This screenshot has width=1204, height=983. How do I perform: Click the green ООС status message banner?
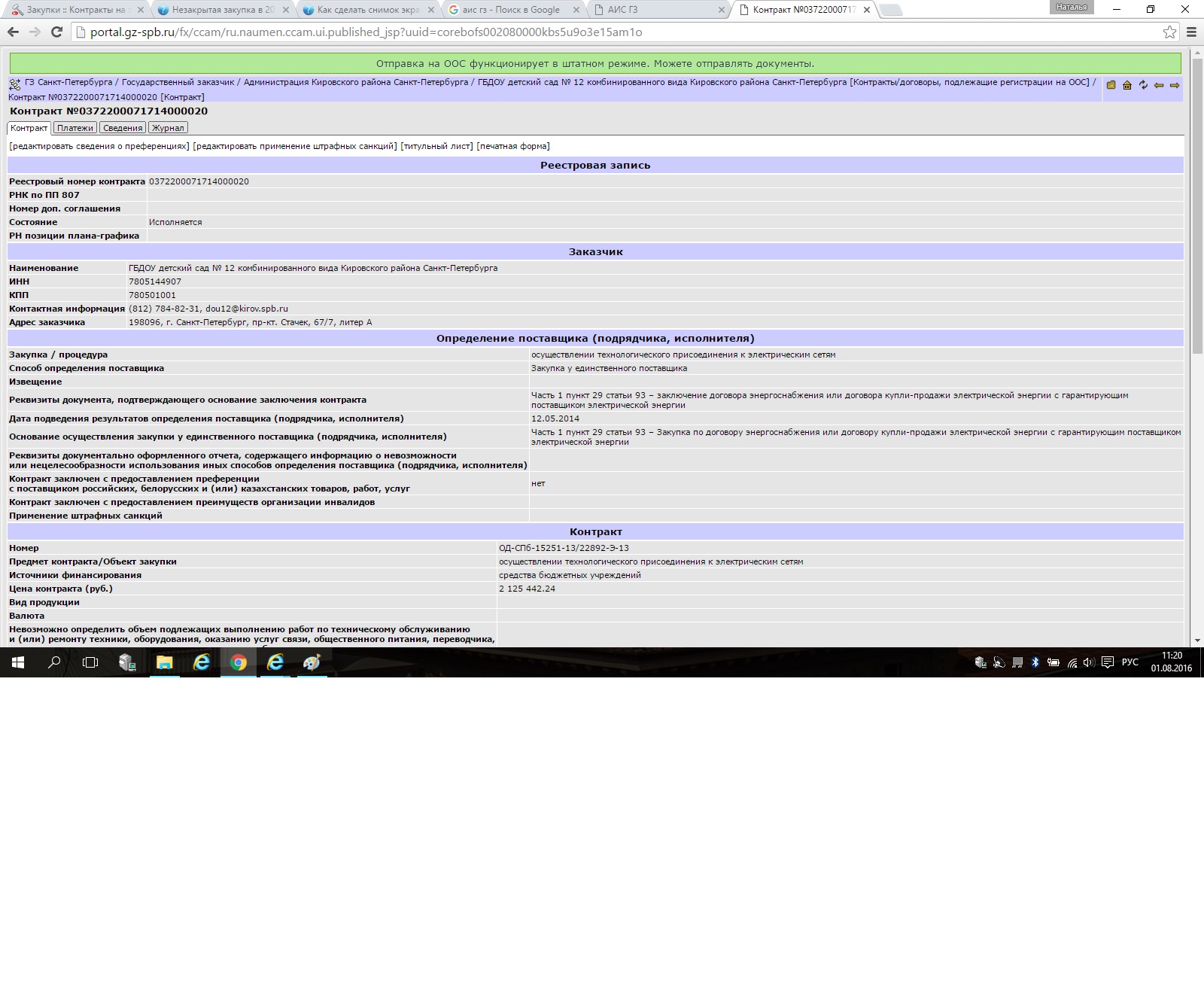pos(594,63)
